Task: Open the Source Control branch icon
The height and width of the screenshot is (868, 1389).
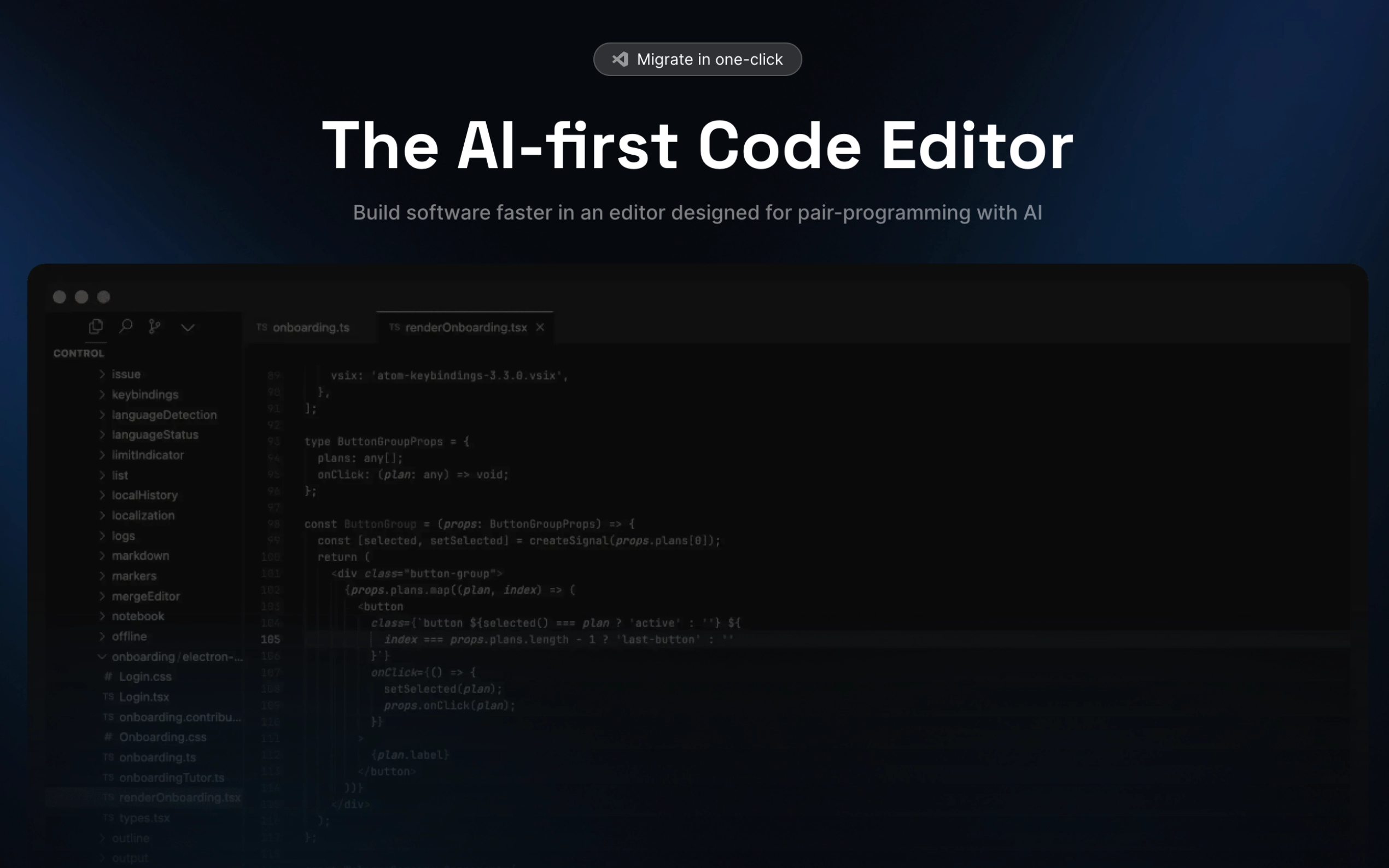Action: pos(154,327)
